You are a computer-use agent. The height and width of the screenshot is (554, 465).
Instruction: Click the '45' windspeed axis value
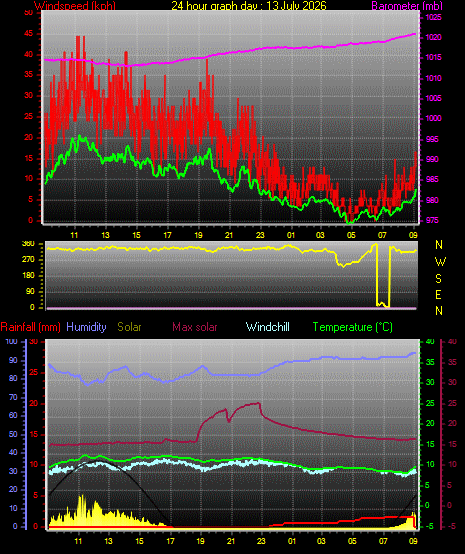(29, 34)
